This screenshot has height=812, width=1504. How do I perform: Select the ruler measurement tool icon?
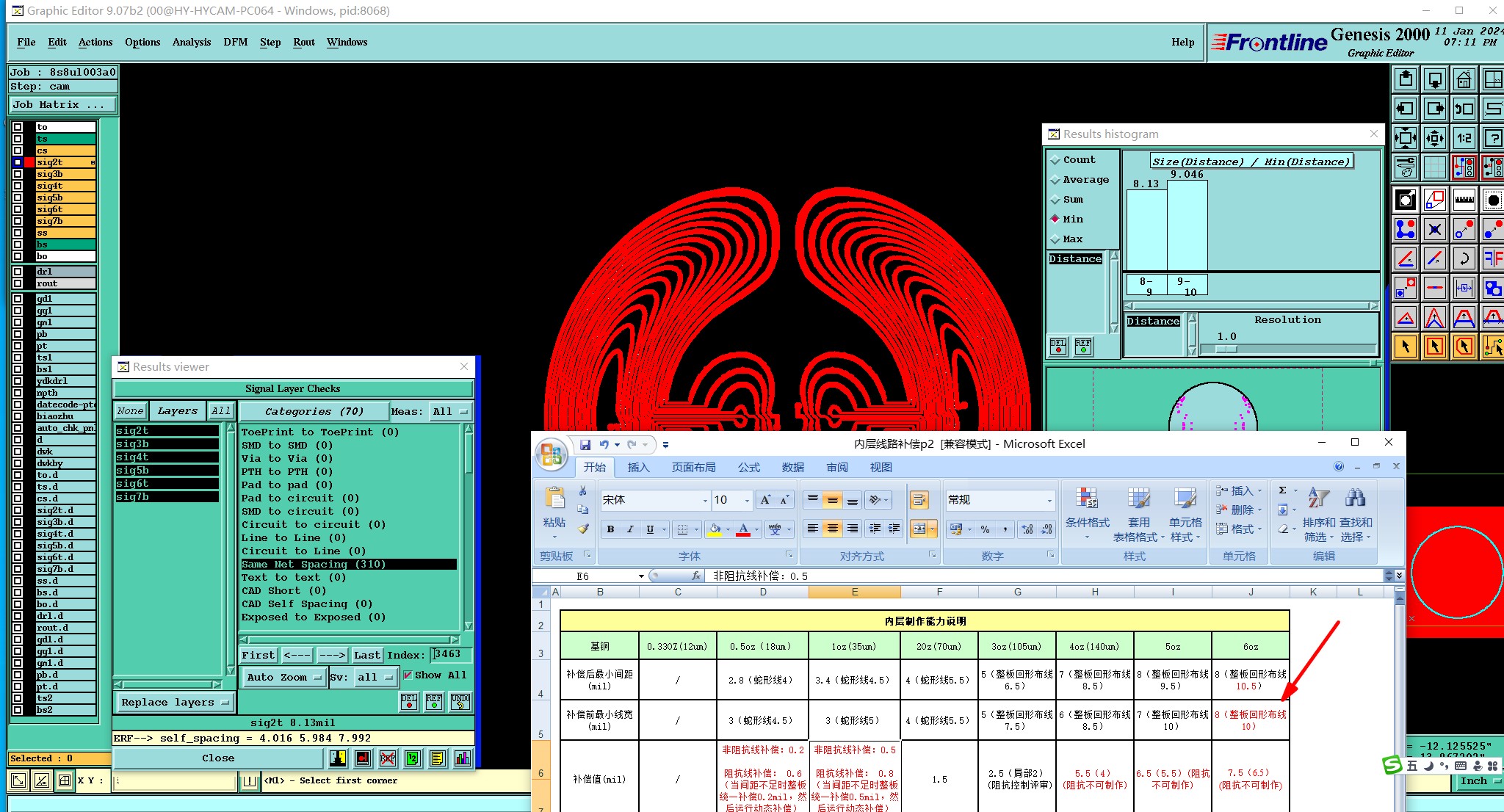pos(1464,200)
